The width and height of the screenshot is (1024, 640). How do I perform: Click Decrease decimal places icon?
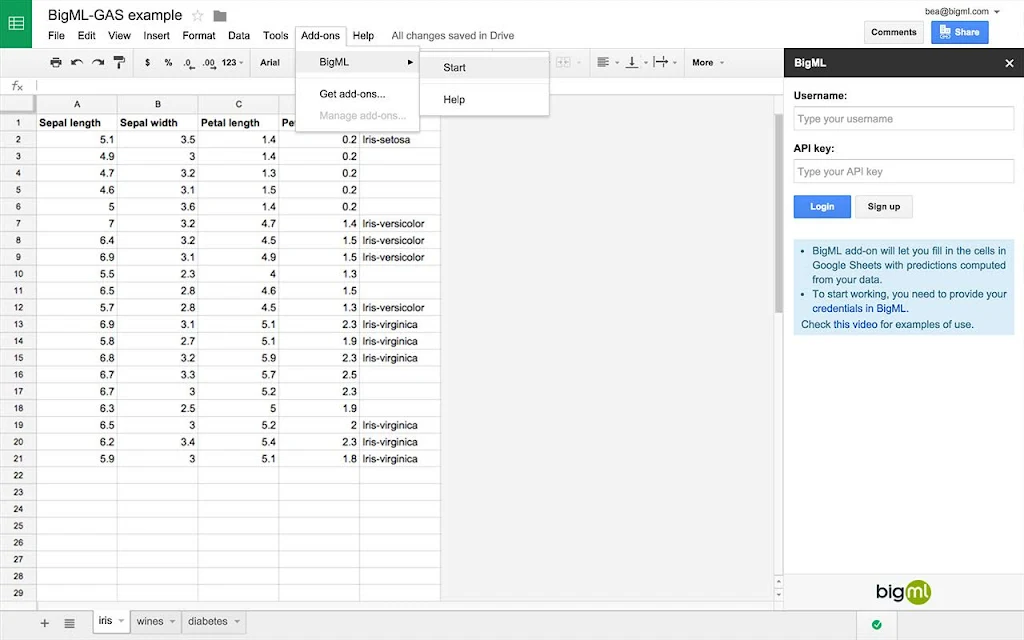tap(188, 63)
